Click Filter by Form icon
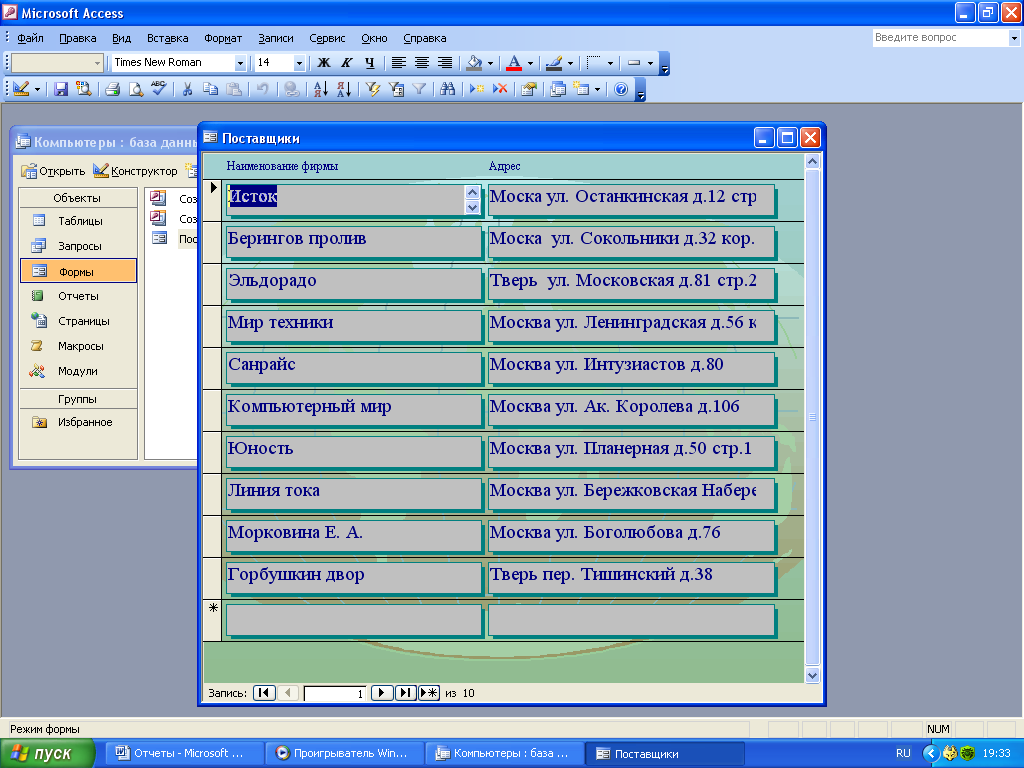 click(x=396, y=89)
